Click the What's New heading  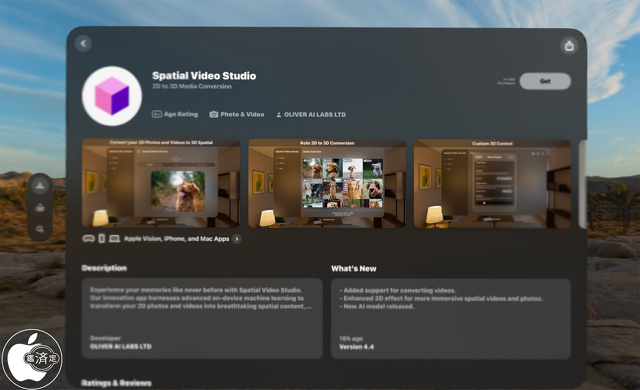[353, 268]
